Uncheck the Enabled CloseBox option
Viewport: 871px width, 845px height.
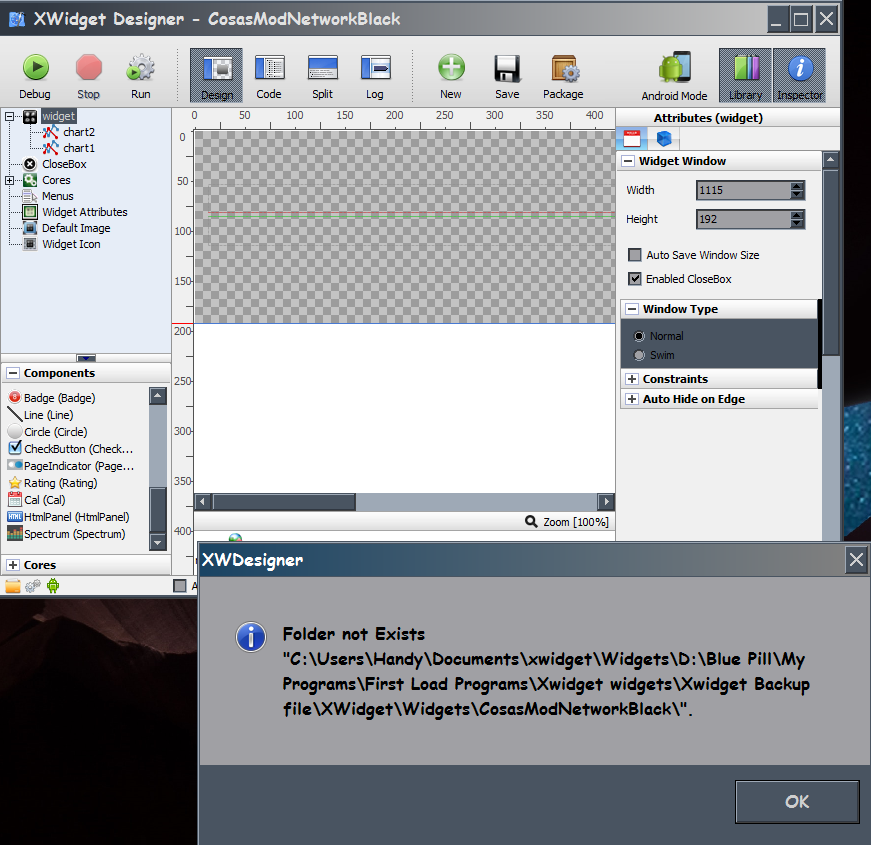(x=634, y=279)
